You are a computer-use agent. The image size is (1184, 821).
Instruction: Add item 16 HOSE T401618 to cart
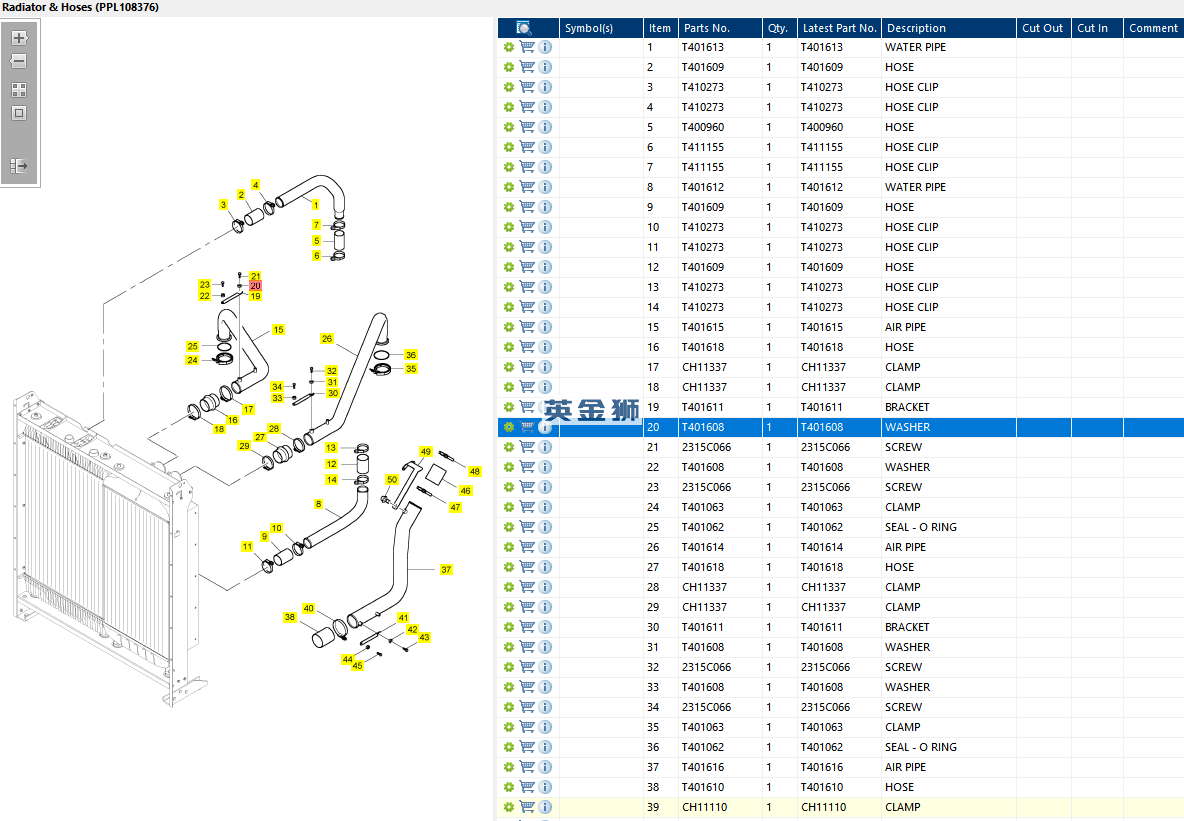(527, 347)
